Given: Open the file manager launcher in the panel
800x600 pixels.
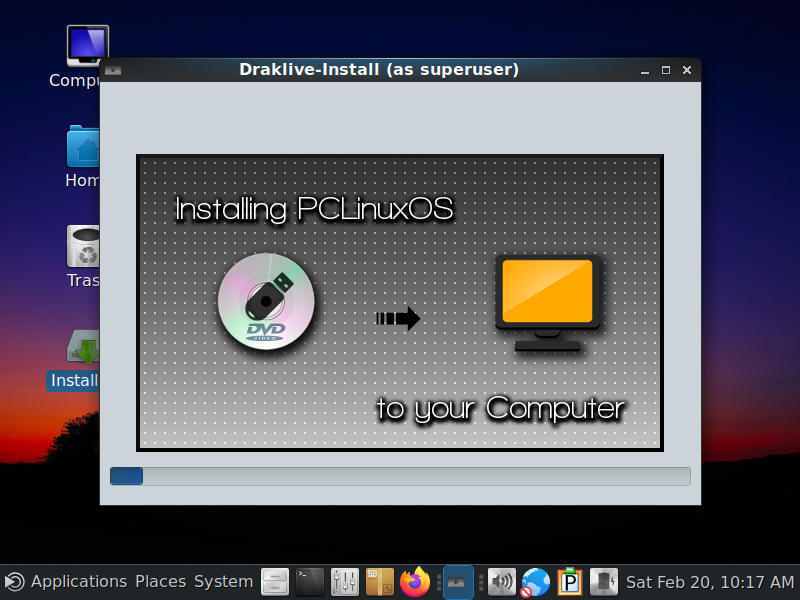Looking at the screenshot, I should 275,582.
